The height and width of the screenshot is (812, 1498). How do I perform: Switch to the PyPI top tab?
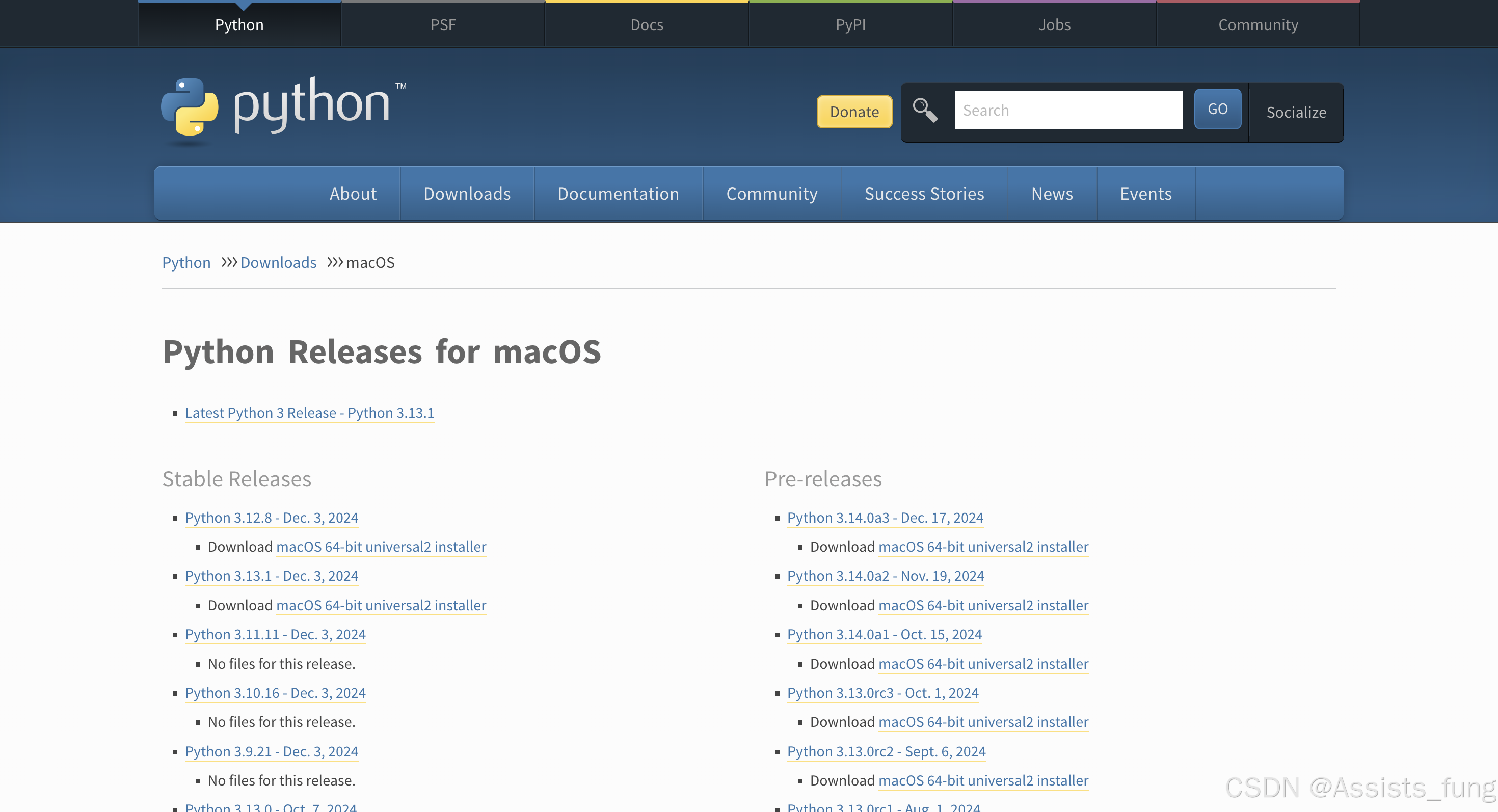tap(850, 24)
